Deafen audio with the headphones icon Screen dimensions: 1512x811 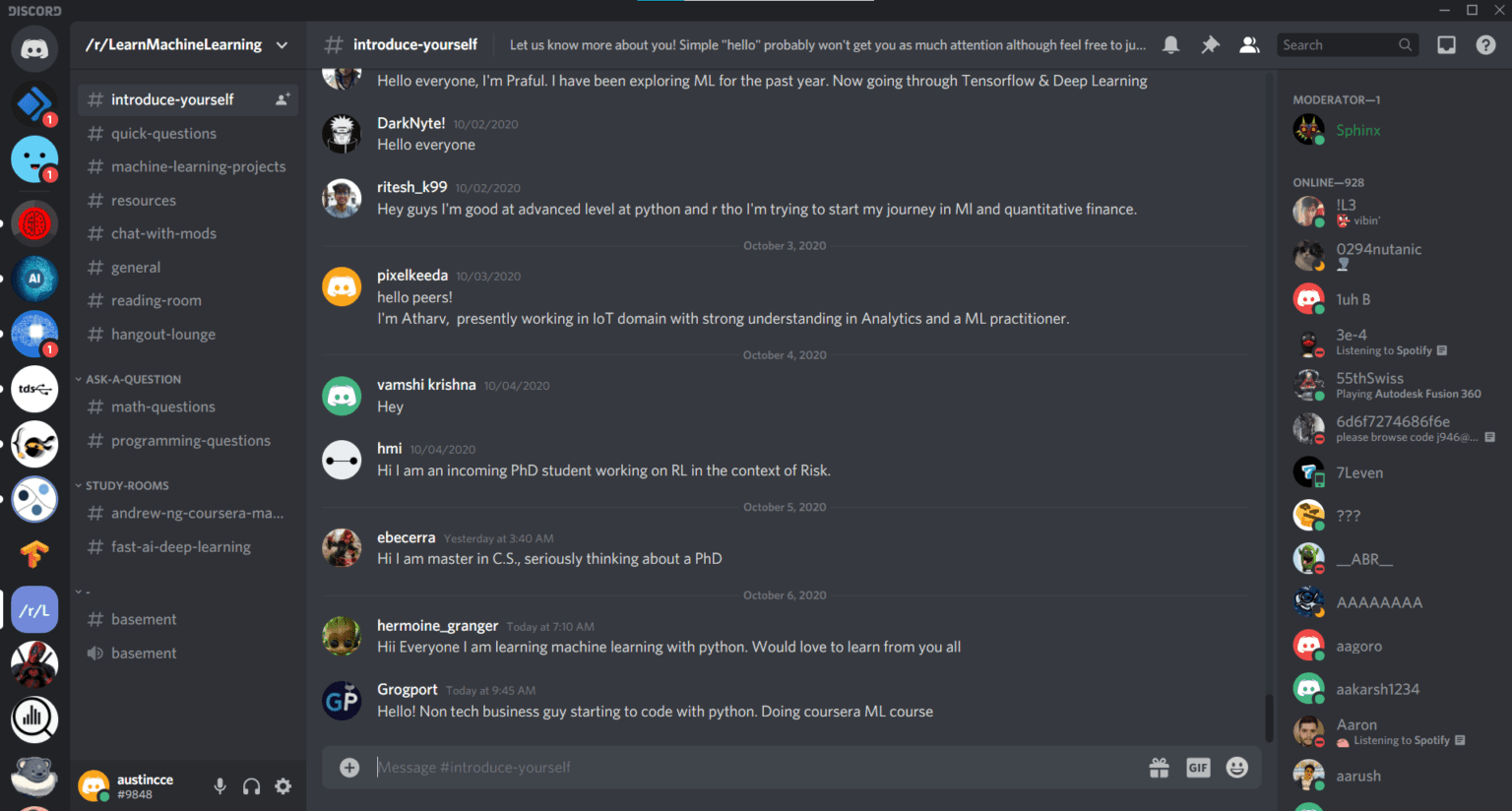point(251,785)
